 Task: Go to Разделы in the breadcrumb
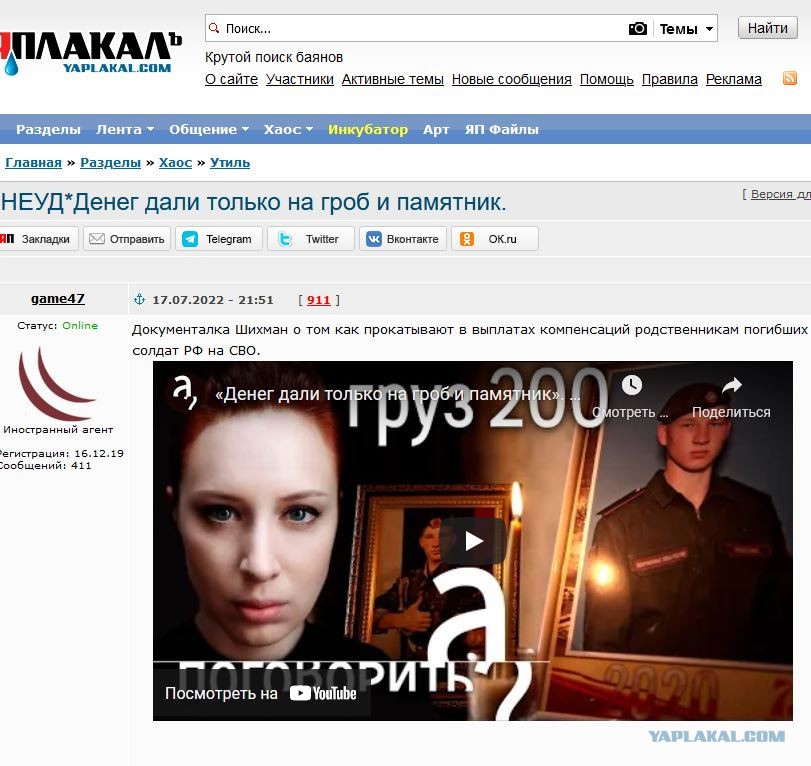tap(110, 162)
